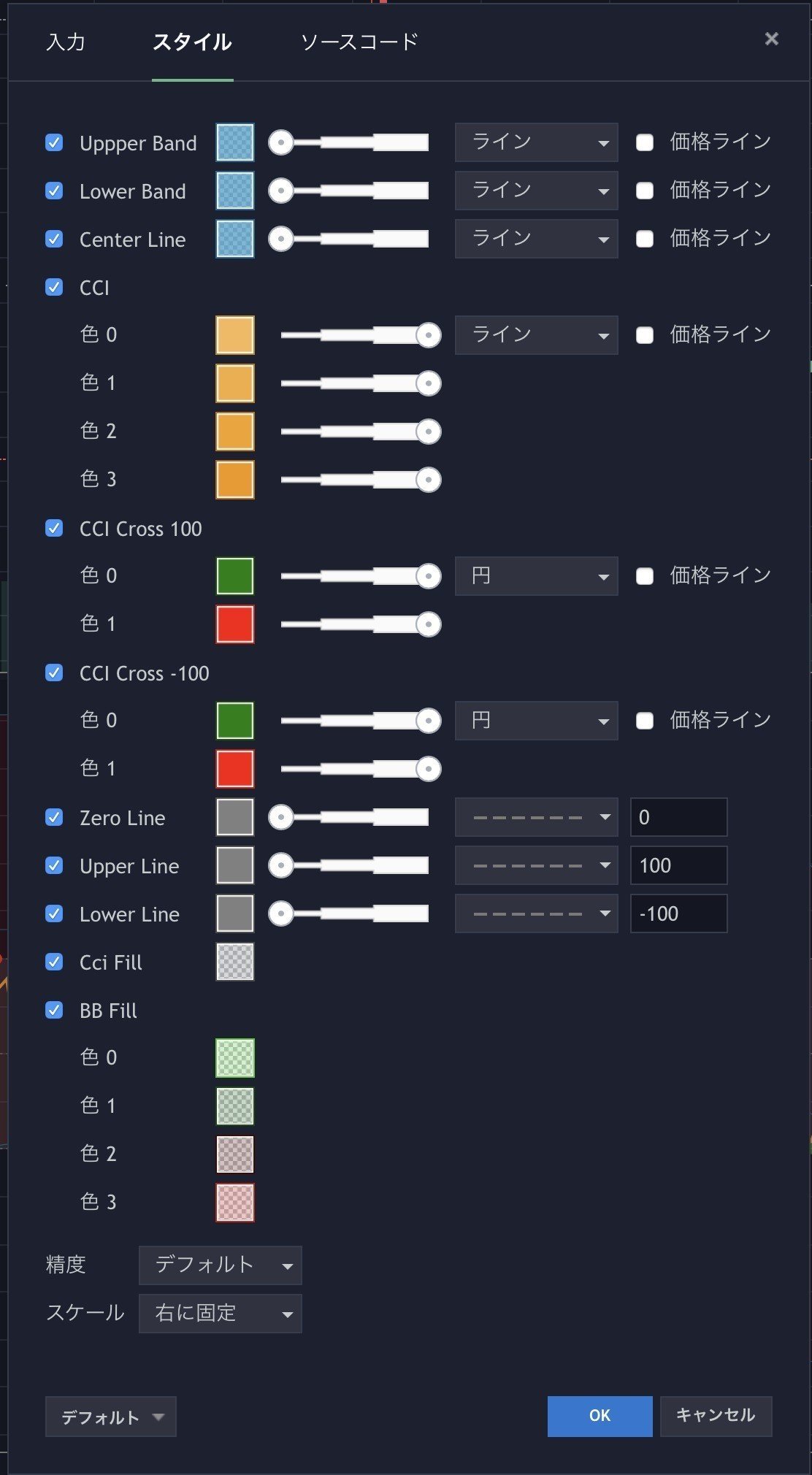This screenshot has width=812, height=1475.
Task: Open the 精度 dropdown showing デフォルト
Action: tap(219, 1265)
